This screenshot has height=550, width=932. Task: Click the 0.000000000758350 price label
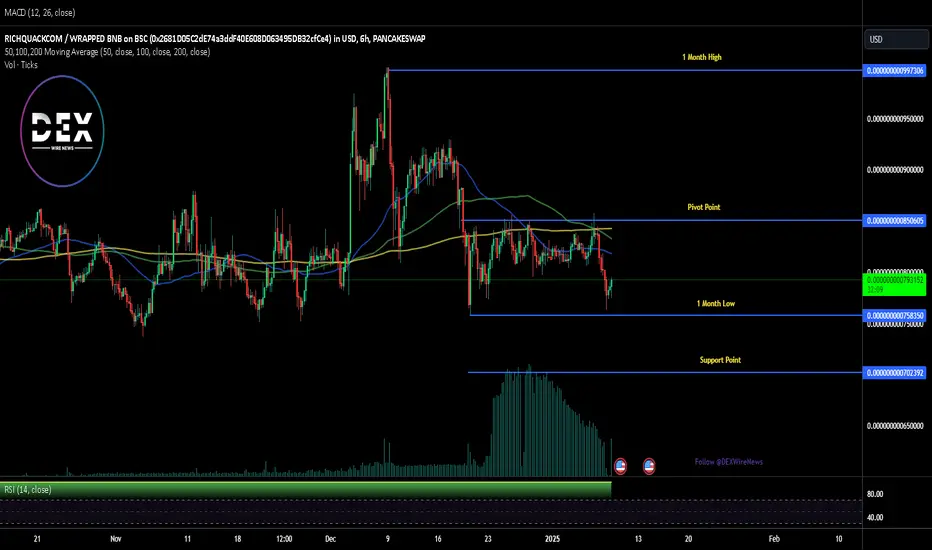[895, 316]
